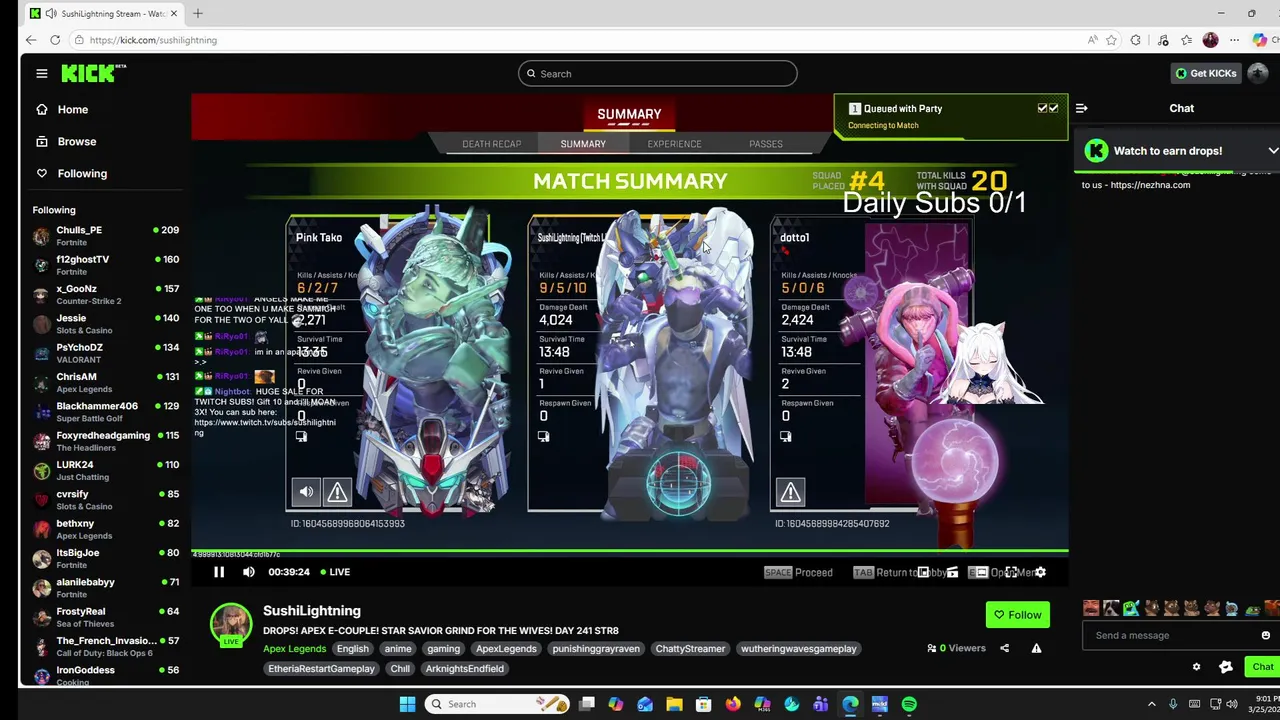Toggle theater mode on player
The width and height of the screenshot is (1280, 720).
click(x=982, y=572)
